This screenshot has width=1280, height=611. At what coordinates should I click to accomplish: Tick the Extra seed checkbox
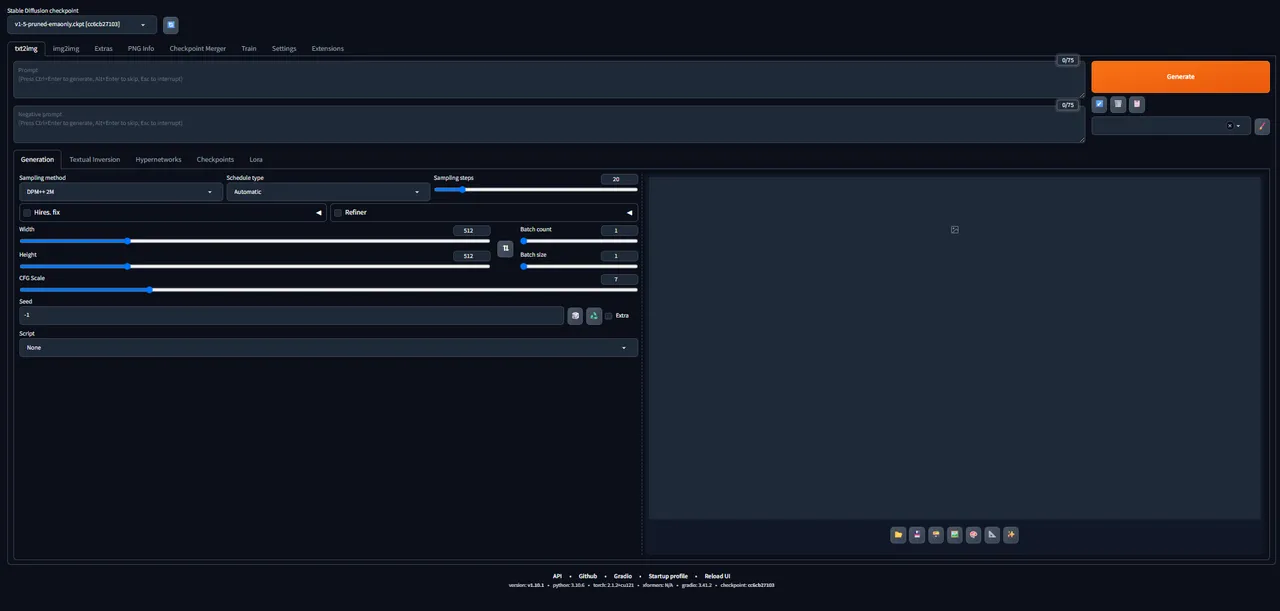point(609,316)
